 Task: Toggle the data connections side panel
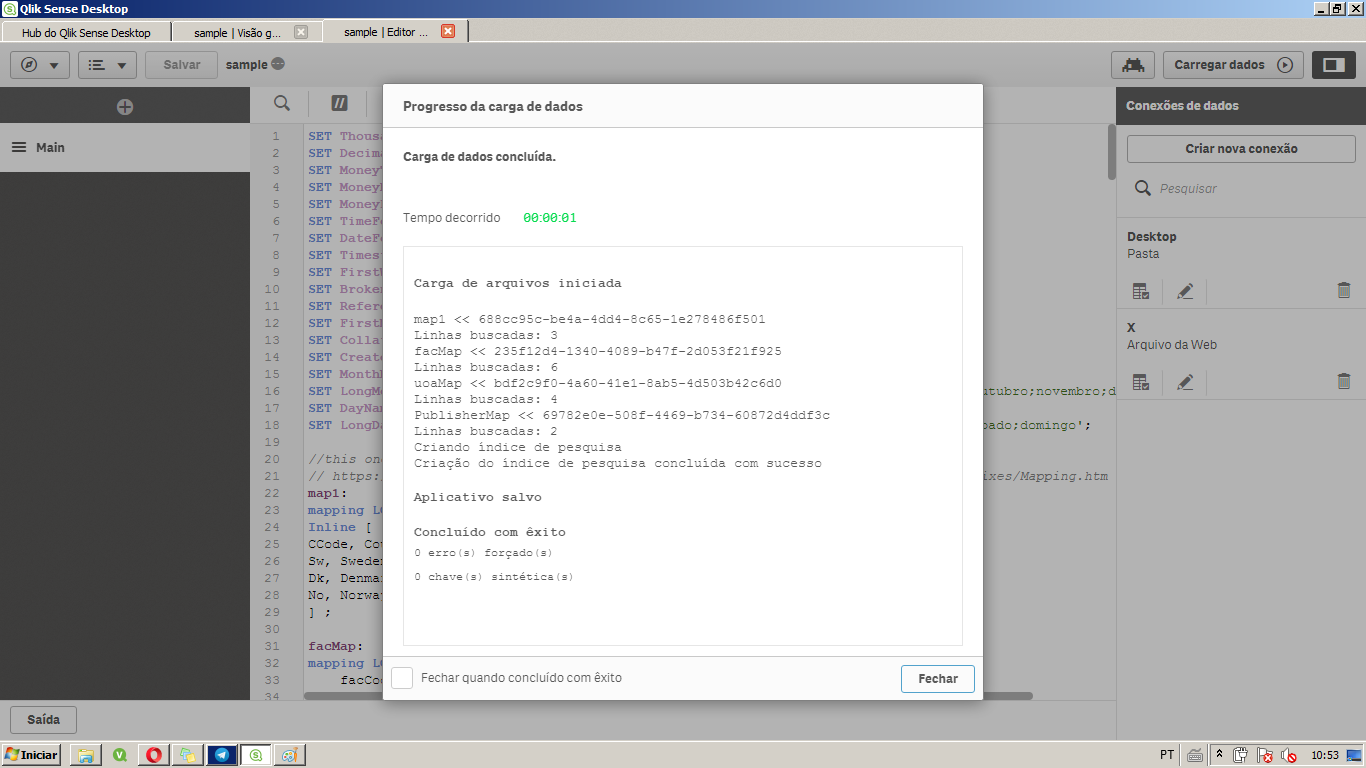[1334, 65]
